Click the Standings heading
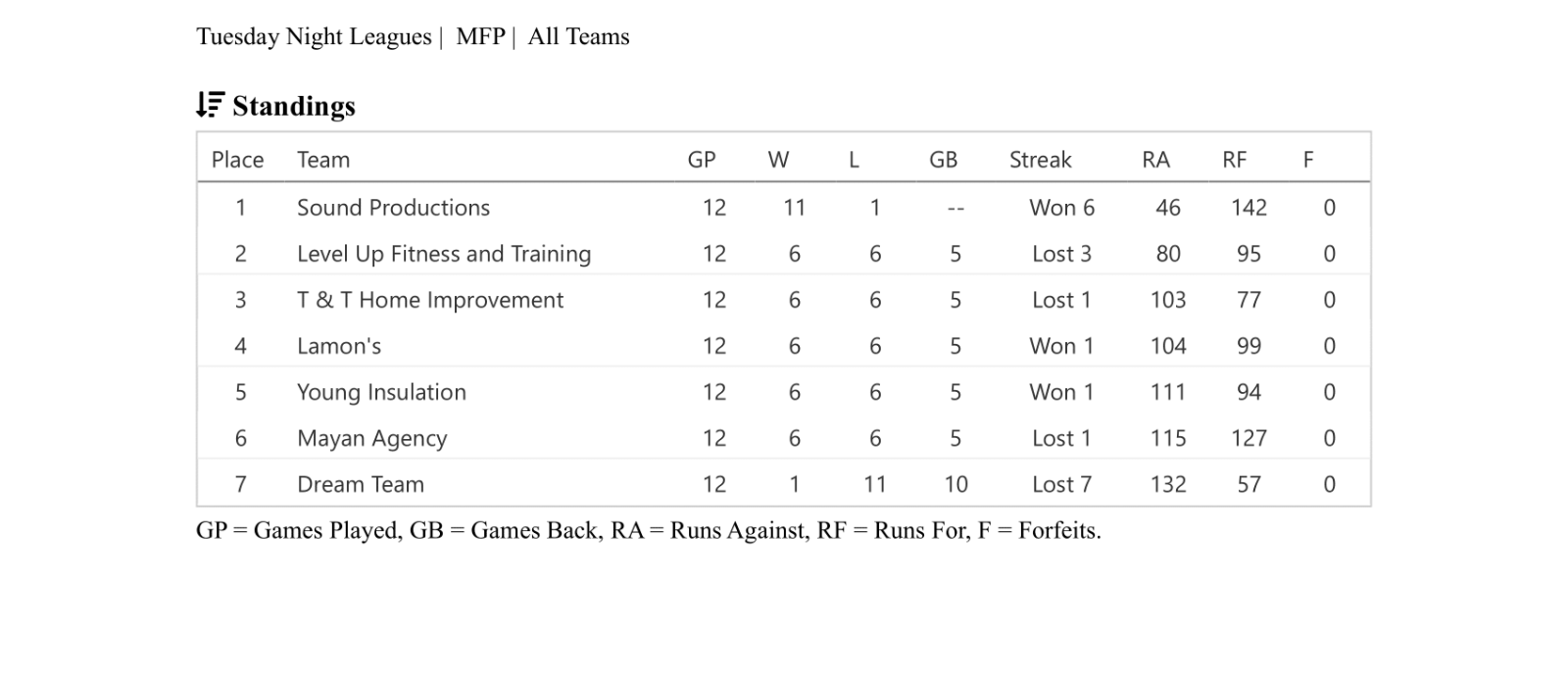This screenshot has width=1568, height=681. (x=293, y=106)
